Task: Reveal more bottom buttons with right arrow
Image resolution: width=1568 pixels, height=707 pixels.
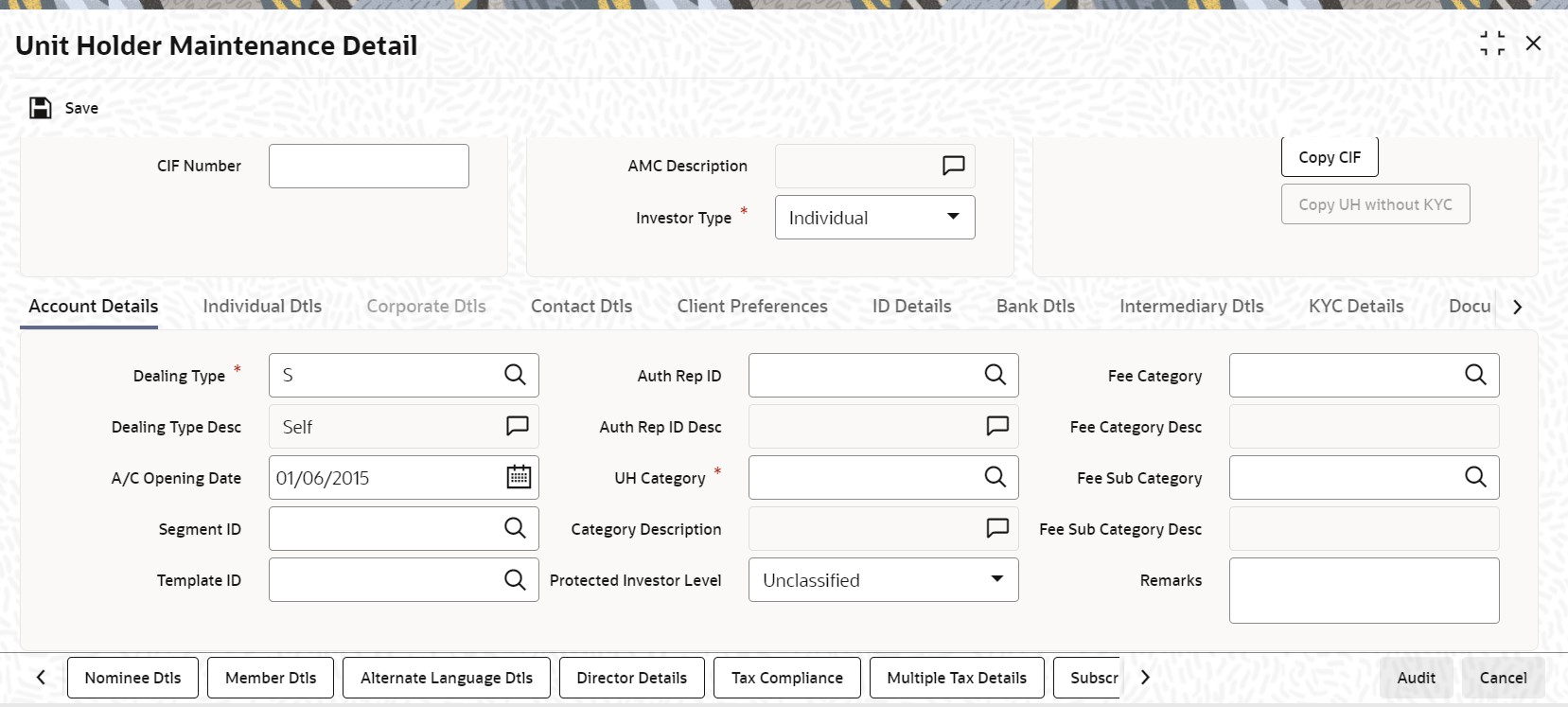Action: [1145, 677]
